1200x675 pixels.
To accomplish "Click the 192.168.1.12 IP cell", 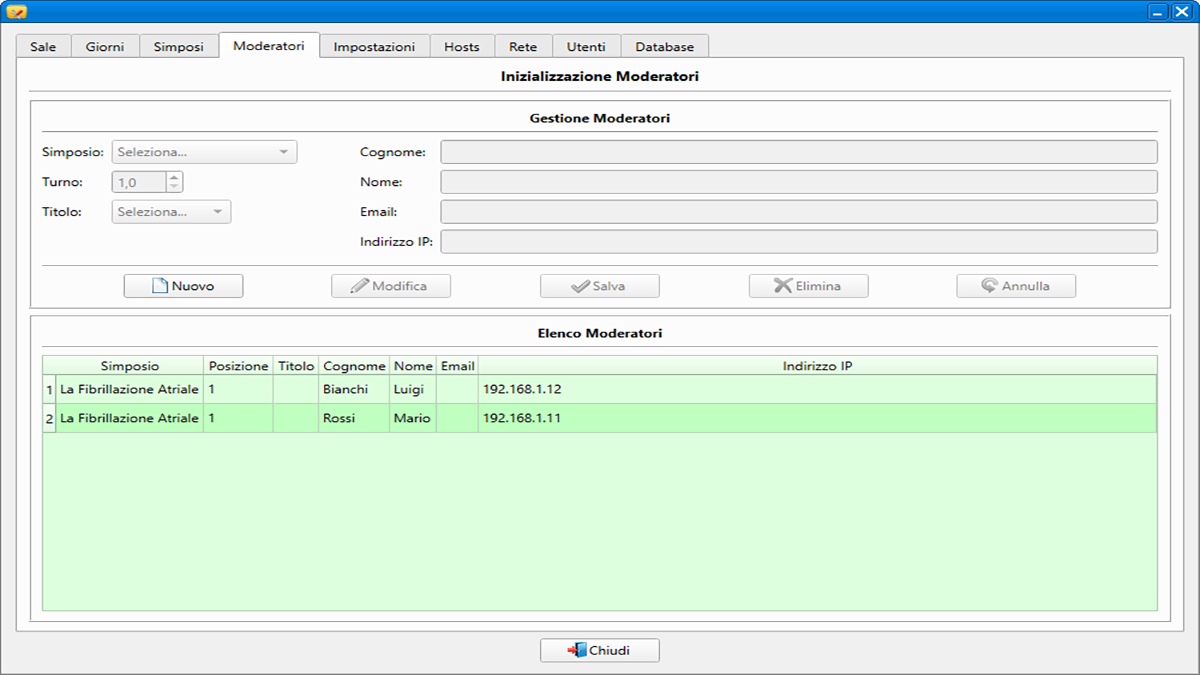I will pyautogui.click(x=817, y=389).
